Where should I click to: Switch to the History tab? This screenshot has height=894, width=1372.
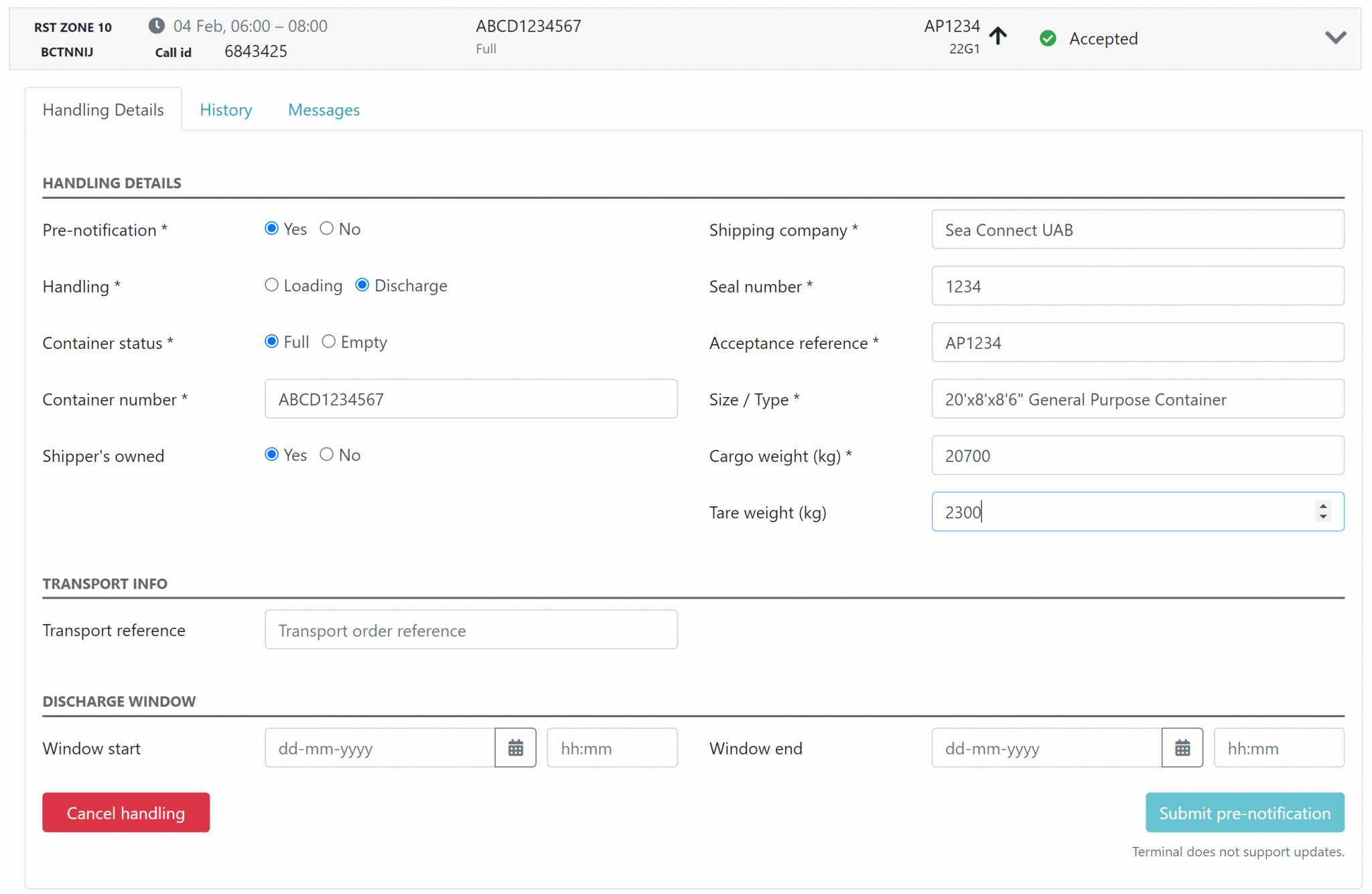[x=226, y=110]
